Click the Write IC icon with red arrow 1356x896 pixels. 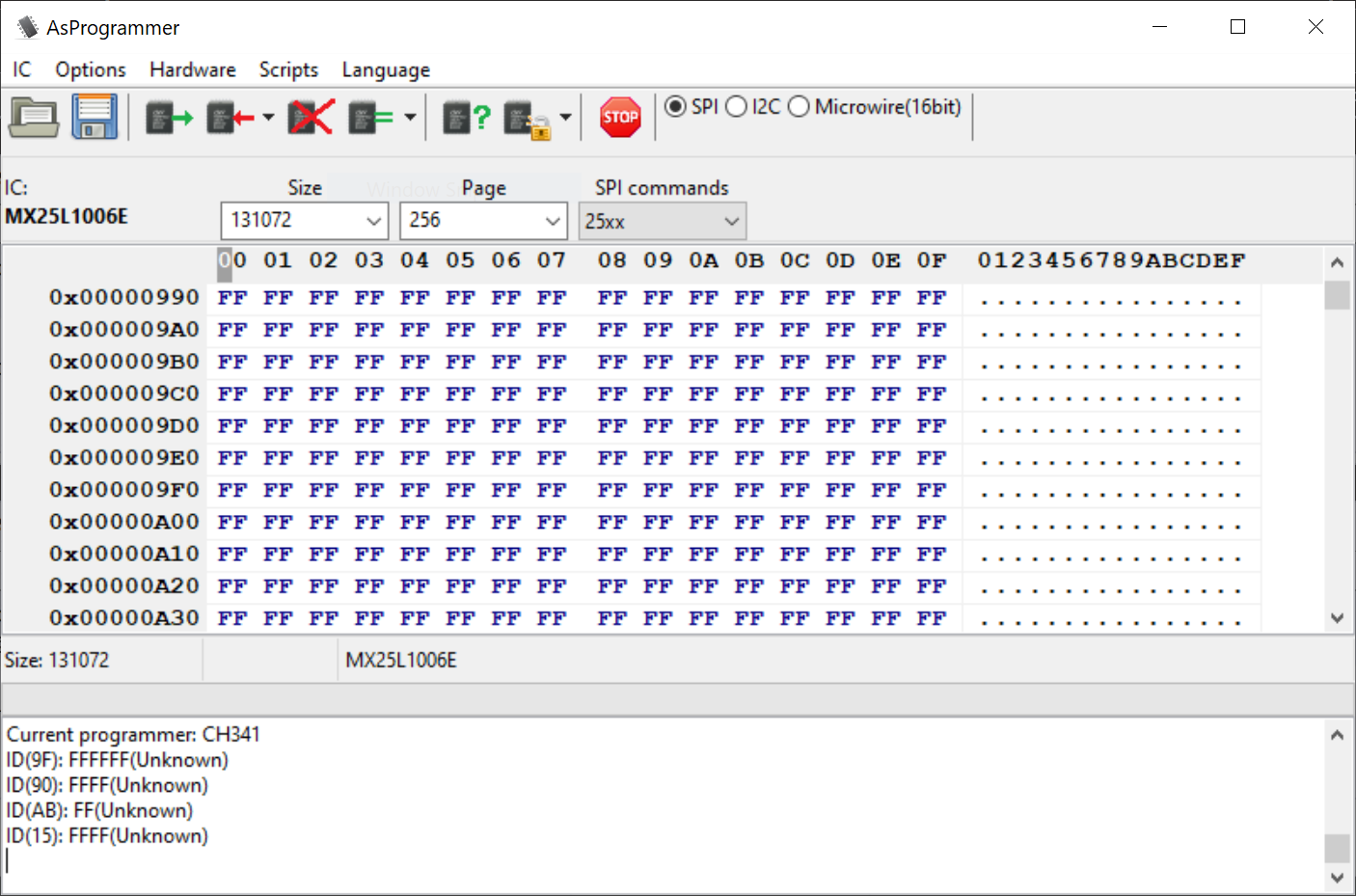pyautogui.click(x=231, y=118)
